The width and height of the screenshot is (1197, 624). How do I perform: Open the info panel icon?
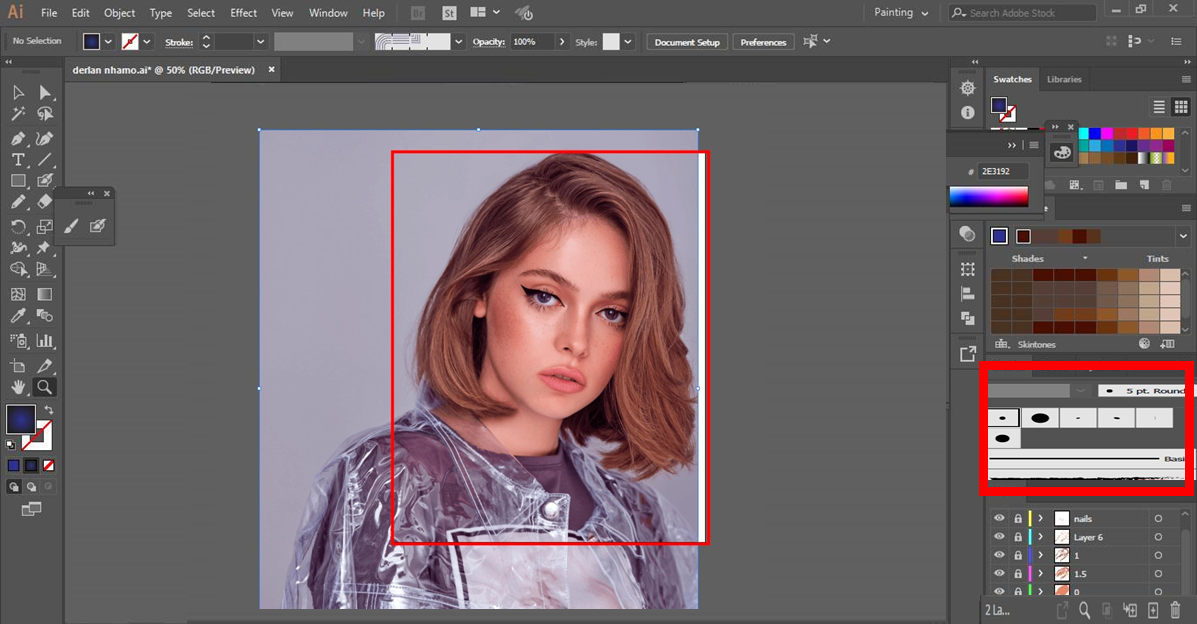968,112
